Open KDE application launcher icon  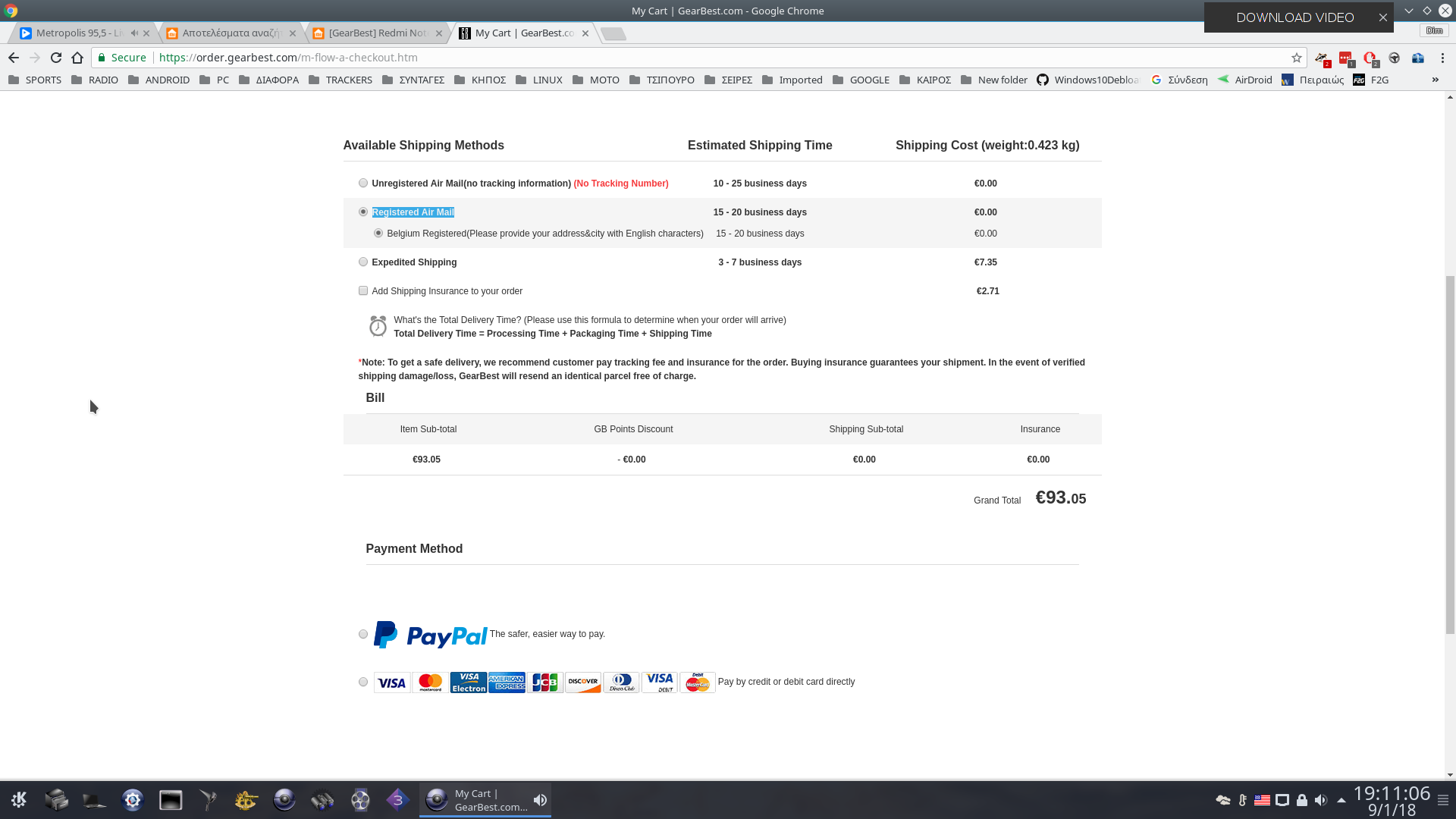click(x=19, y=799)
